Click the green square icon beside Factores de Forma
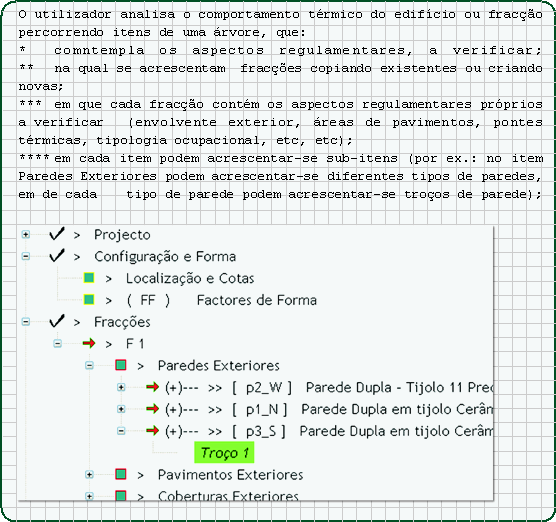 point(89,300)
